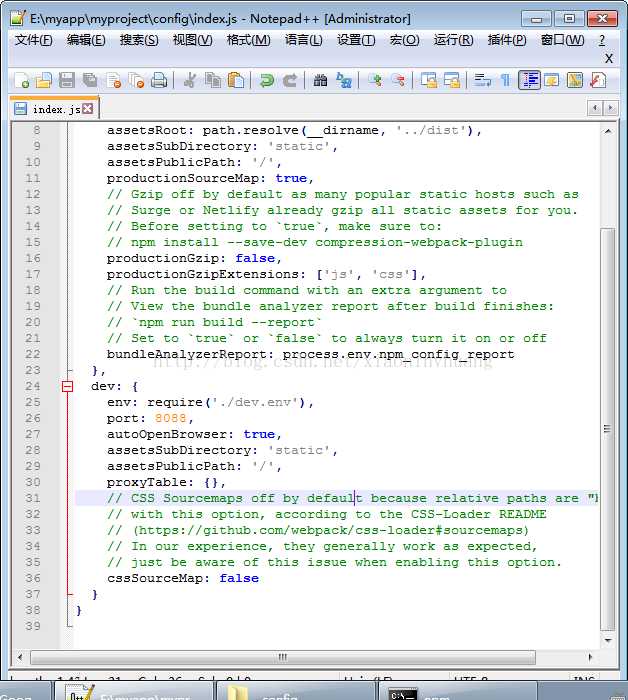This screenshot has width=628, height=700.
Task: Click the Save All icon
Action: coord(90,80)
